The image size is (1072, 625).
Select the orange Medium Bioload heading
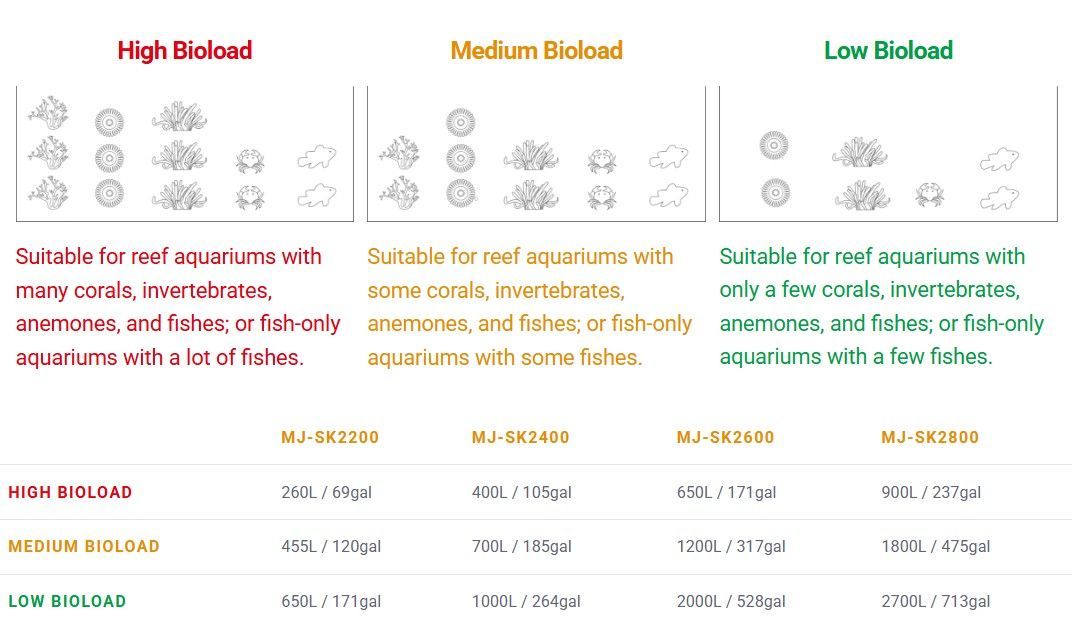(536, 51)
